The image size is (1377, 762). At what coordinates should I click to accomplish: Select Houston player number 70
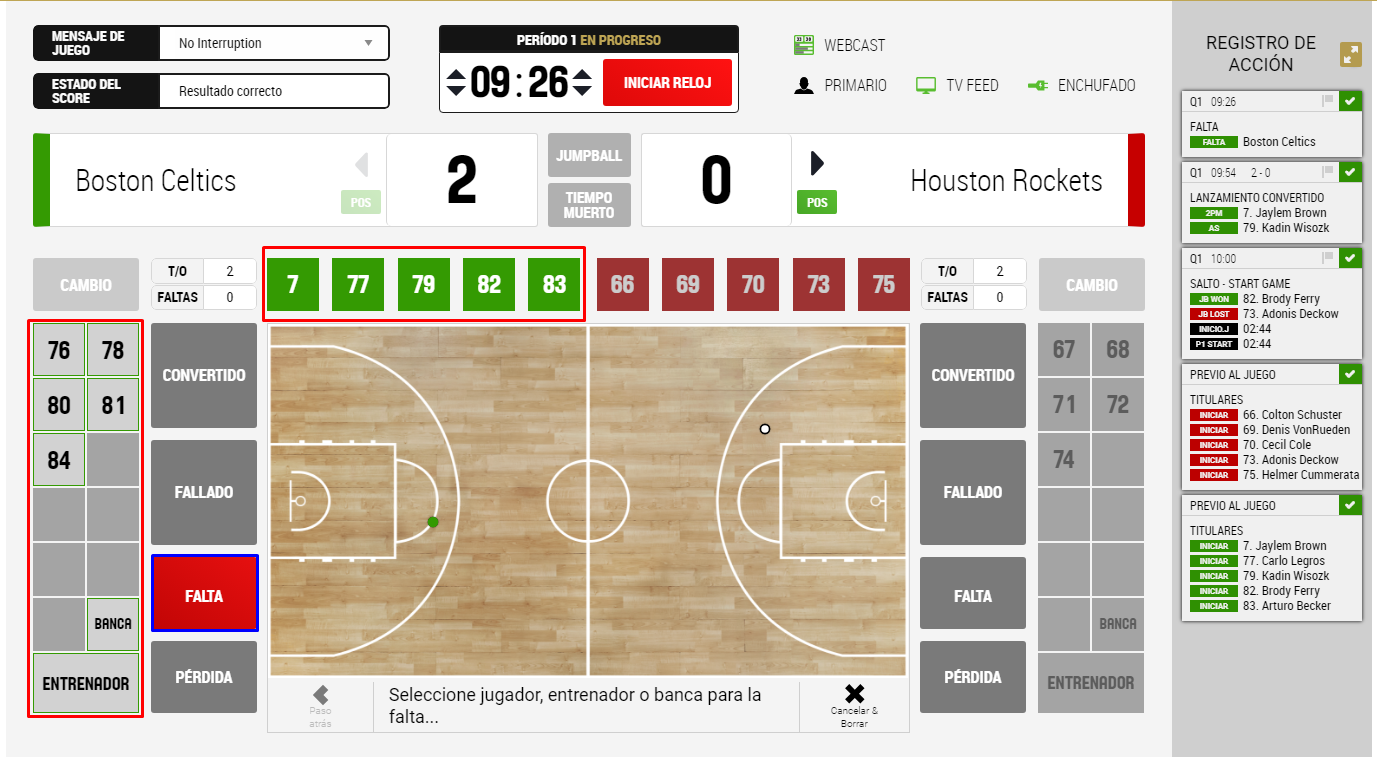point(753,285)
